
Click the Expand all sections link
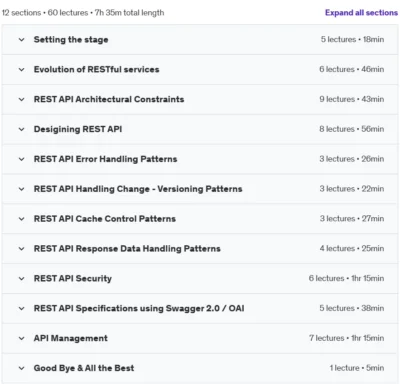point(361,13)
